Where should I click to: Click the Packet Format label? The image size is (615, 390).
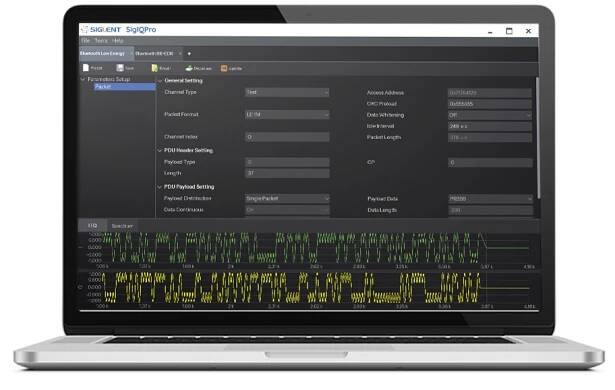181,115
